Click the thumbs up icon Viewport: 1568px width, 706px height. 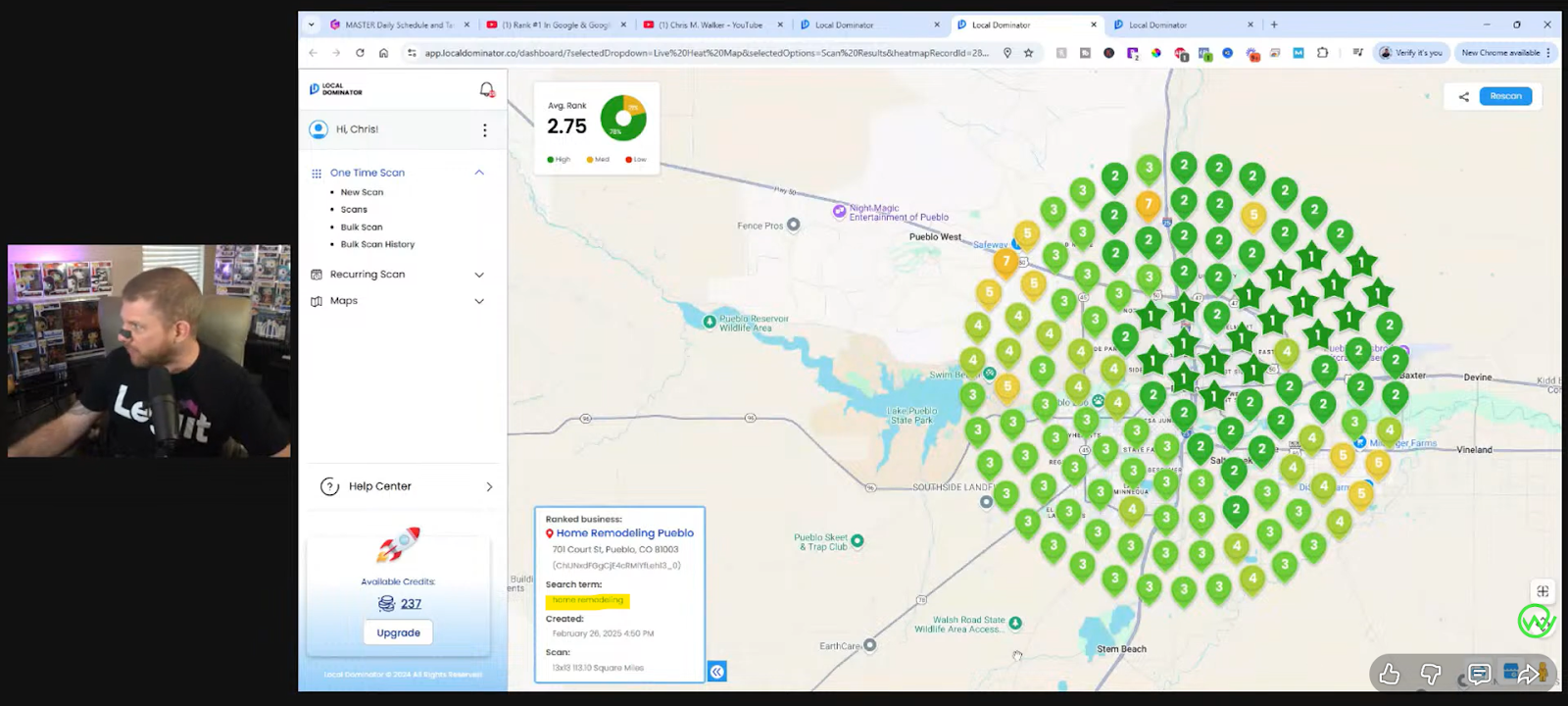(1389, 674)
